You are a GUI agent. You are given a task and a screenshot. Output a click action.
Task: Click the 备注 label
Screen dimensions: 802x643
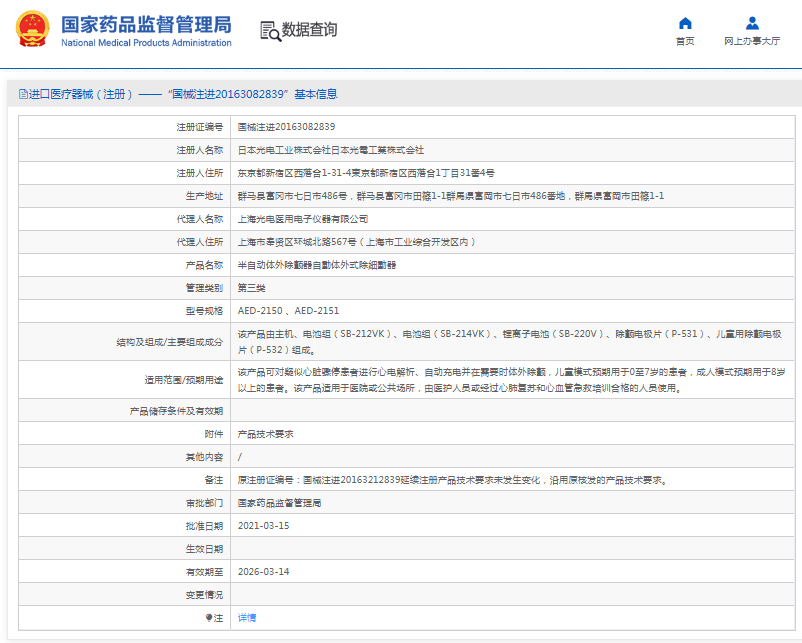[214, 480]
